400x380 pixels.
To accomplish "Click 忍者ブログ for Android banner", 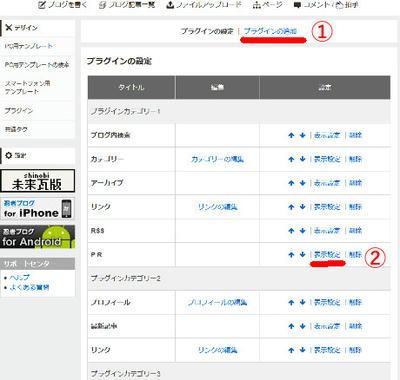I will coord(38,237).
